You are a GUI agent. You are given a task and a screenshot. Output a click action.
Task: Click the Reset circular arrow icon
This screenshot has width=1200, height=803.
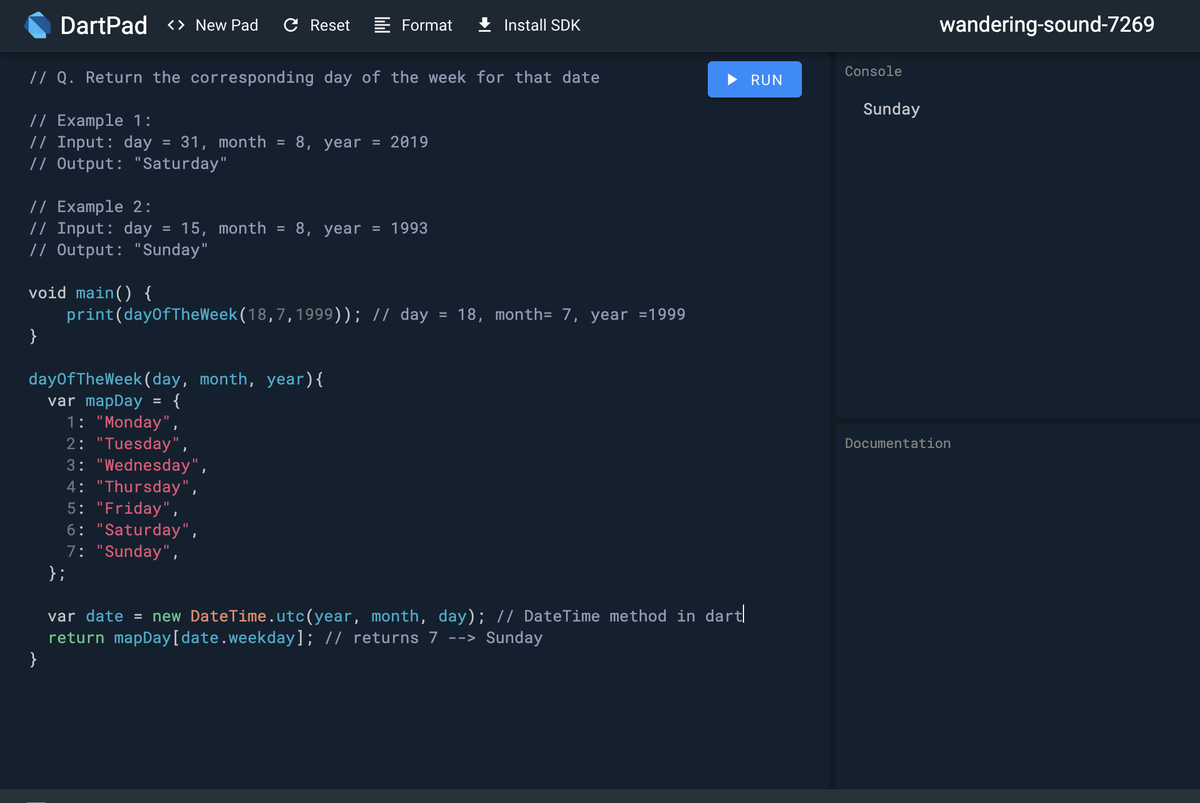click(291, 25)
